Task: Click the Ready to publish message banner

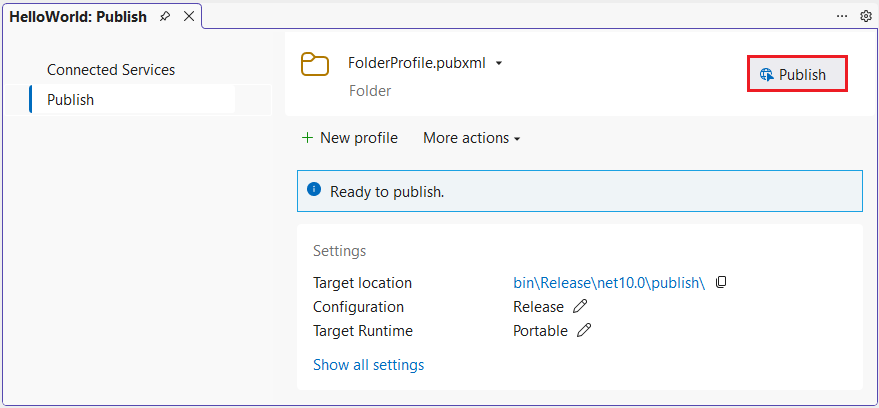Action: (579, 191)
